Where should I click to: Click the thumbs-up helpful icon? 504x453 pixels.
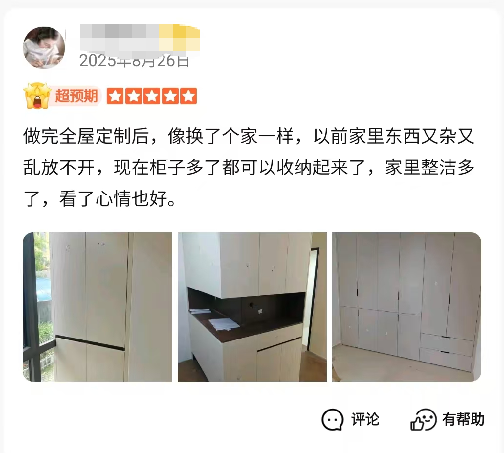(x=423, y=420)
